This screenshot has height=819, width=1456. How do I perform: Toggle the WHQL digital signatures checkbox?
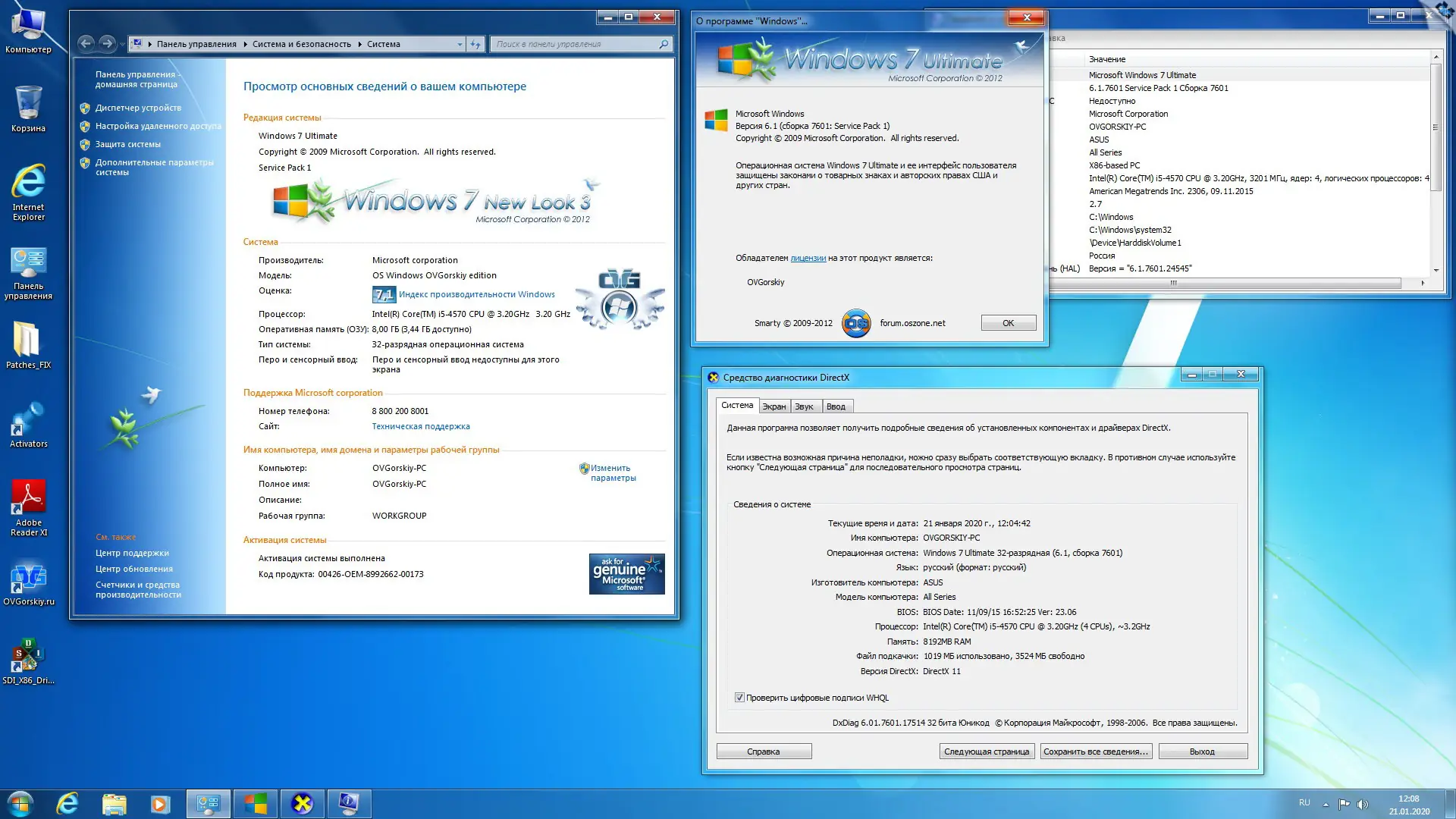coord(739,698)
